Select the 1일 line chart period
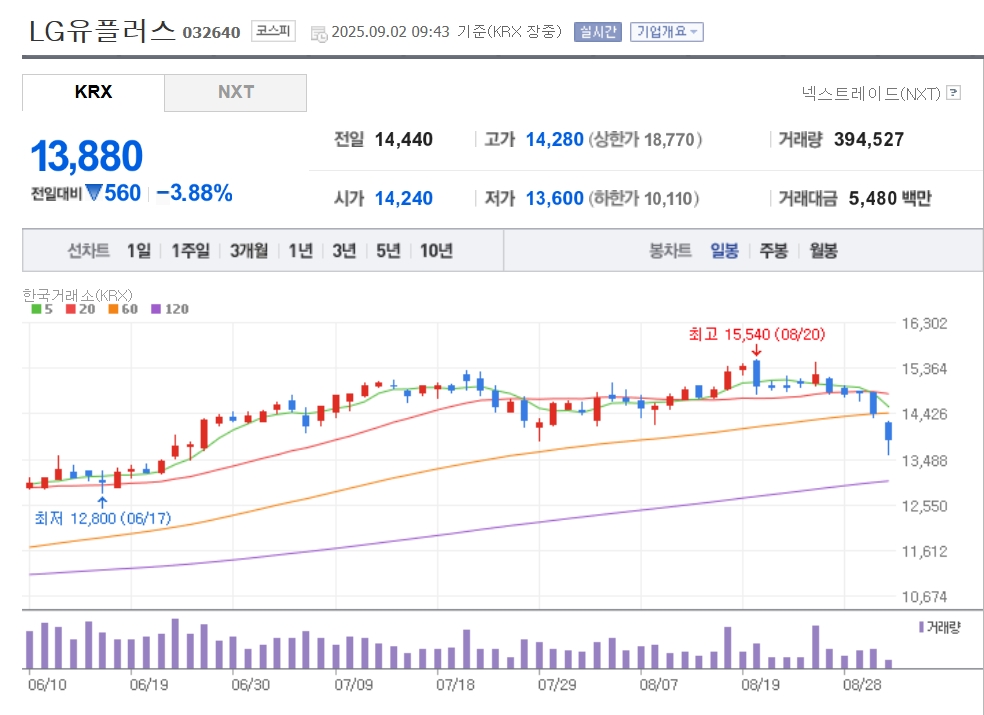Screen dimensions: 984x715 139,251
